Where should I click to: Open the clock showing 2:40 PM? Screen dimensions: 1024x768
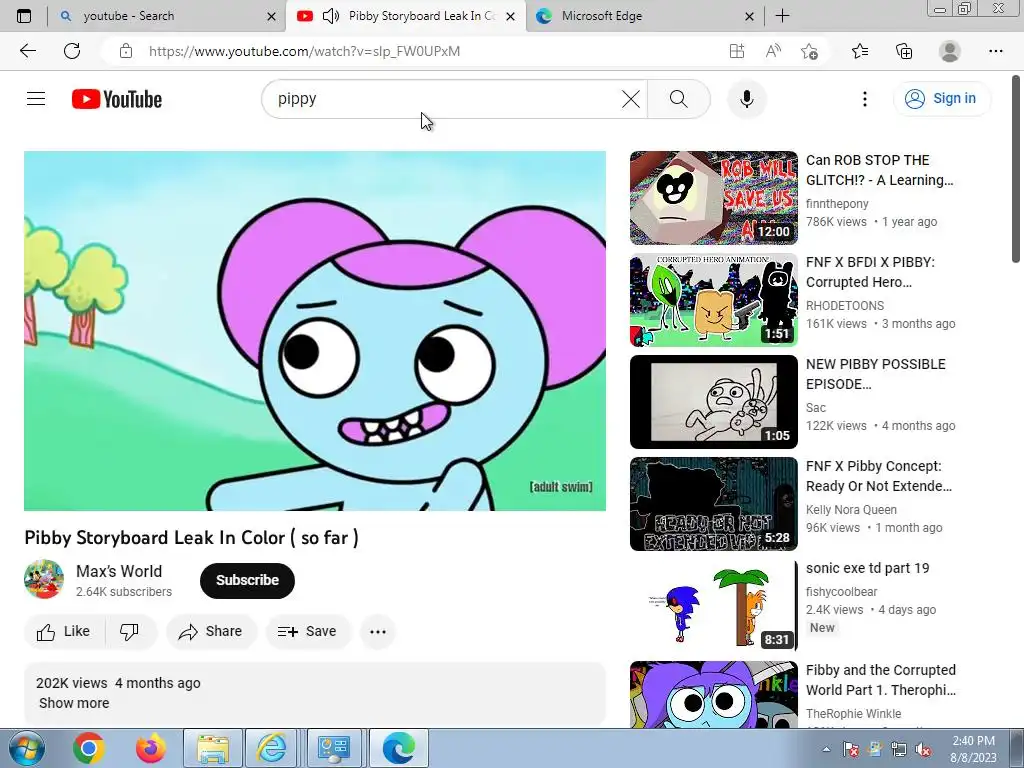tap(974, 749)
